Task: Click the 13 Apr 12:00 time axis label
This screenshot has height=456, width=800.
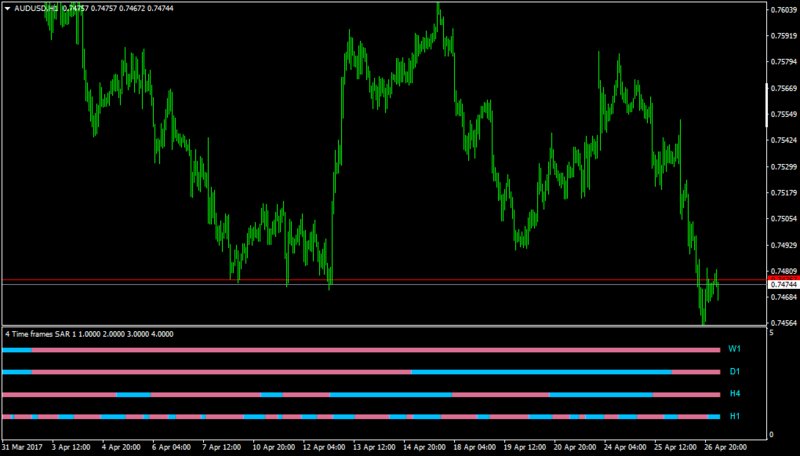Action: [x=374, y=447]
